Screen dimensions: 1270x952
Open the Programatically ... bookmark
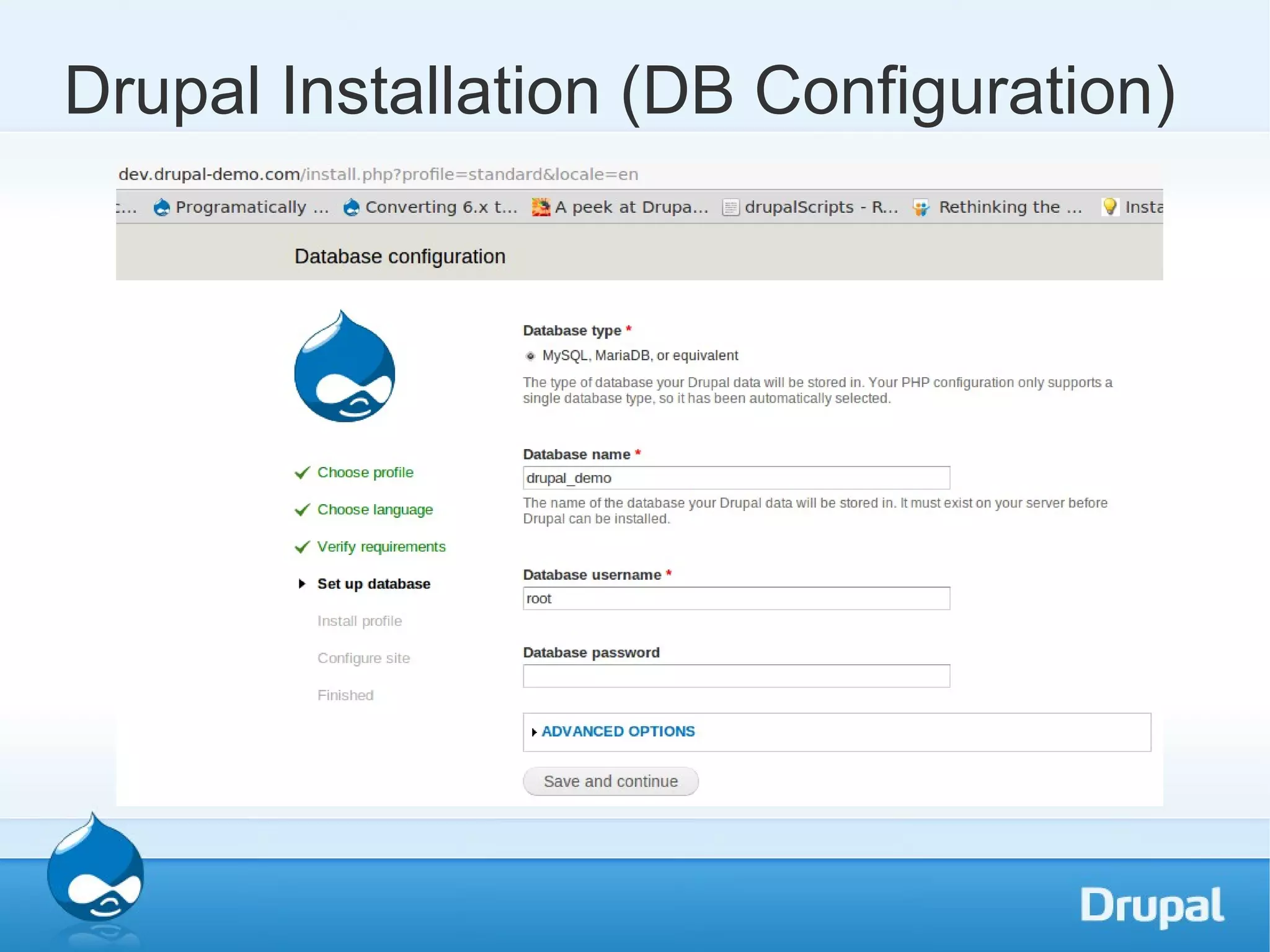pos(241,207)
